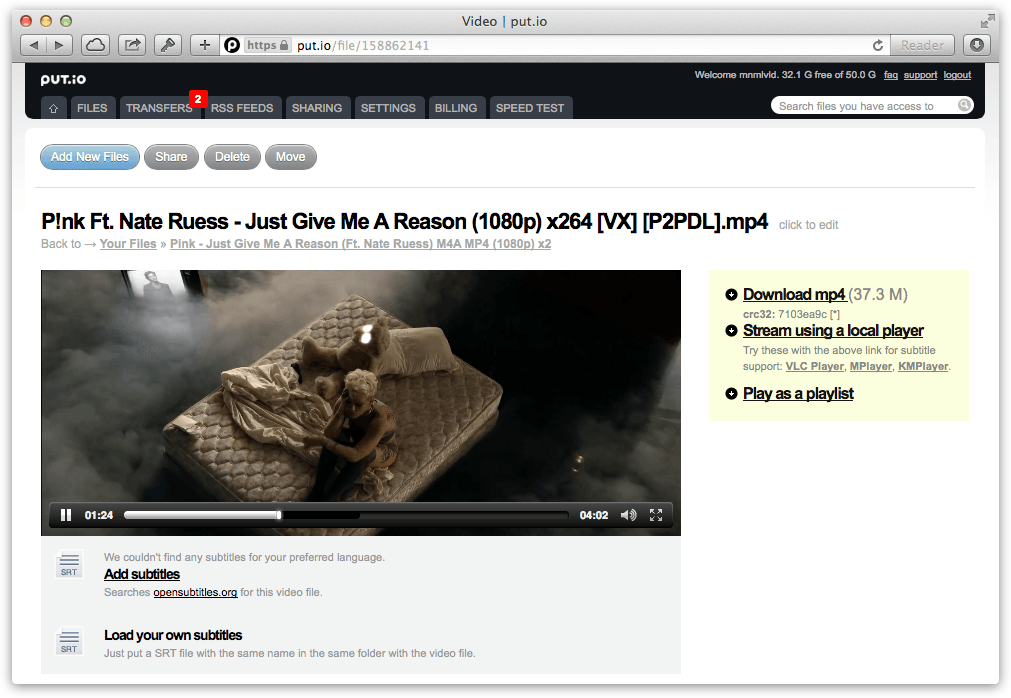Open the iCloud tabs cloud icon
This screenshot has height=698, width=1011.
pos(95,45)
